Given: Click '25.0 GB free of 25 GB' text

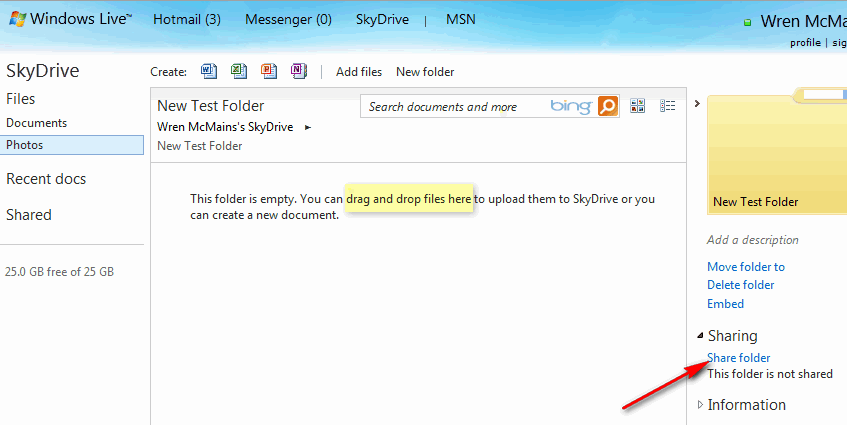Looking at the screenshot, I should [x=59, y=272].
